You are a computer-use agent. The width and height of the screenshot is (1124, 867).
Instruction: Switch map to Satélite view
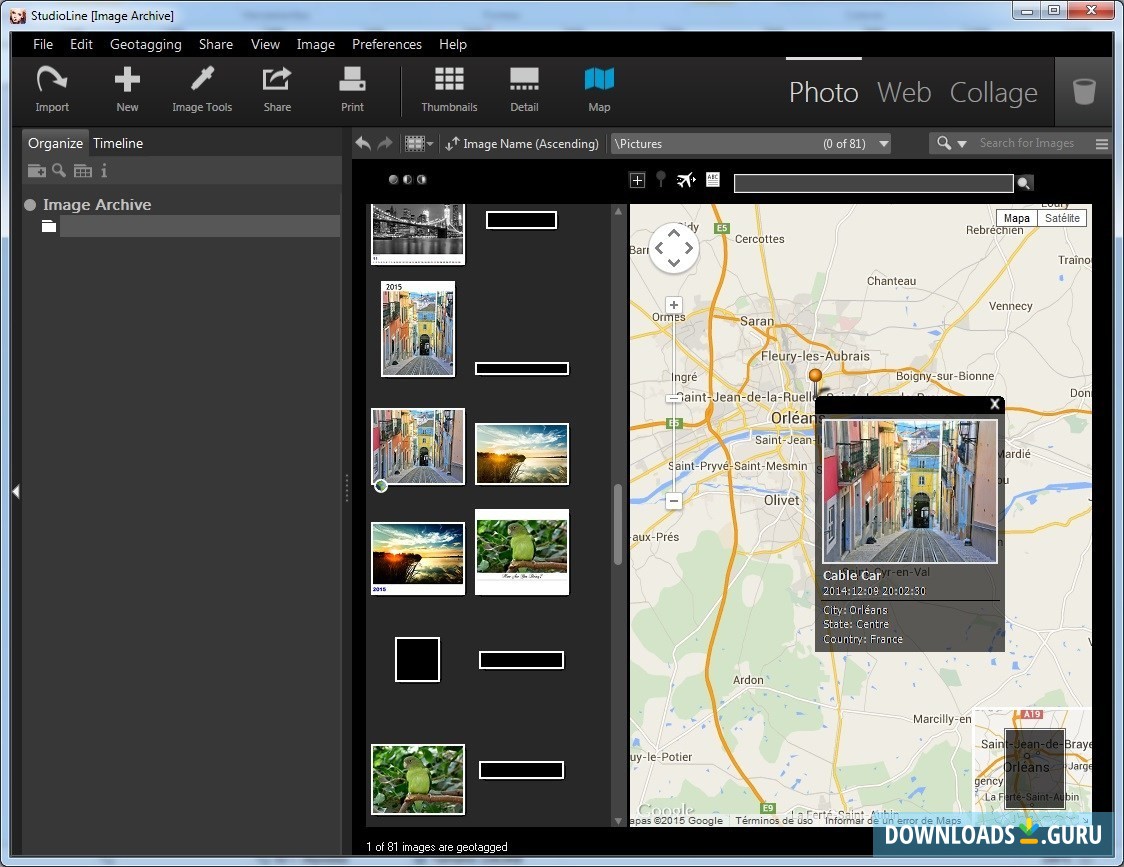click(x=1062, y=218)
